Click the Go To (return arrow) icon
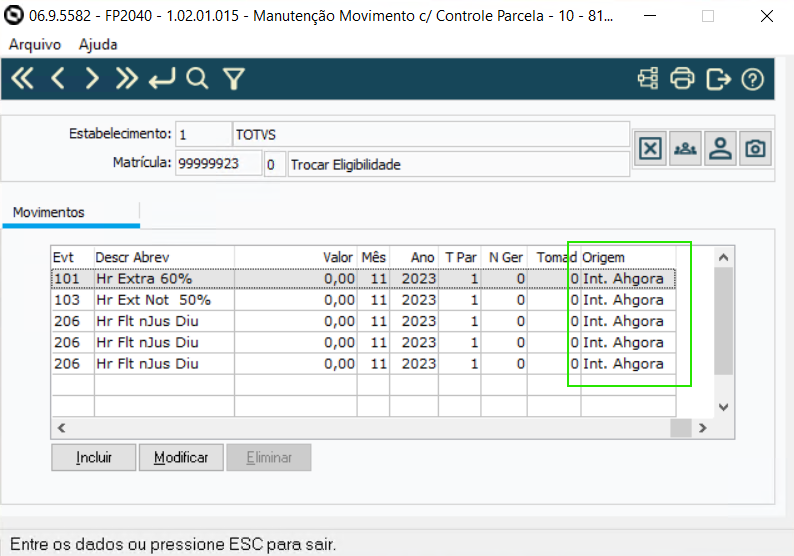 pyautogui.click(x=162, y=78)
